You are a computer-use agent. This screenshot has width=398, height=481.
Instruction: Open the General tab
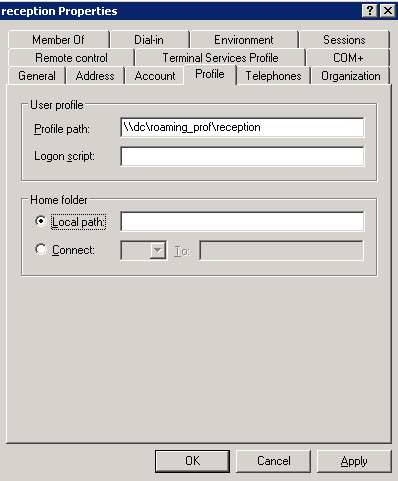pos(37,76)
